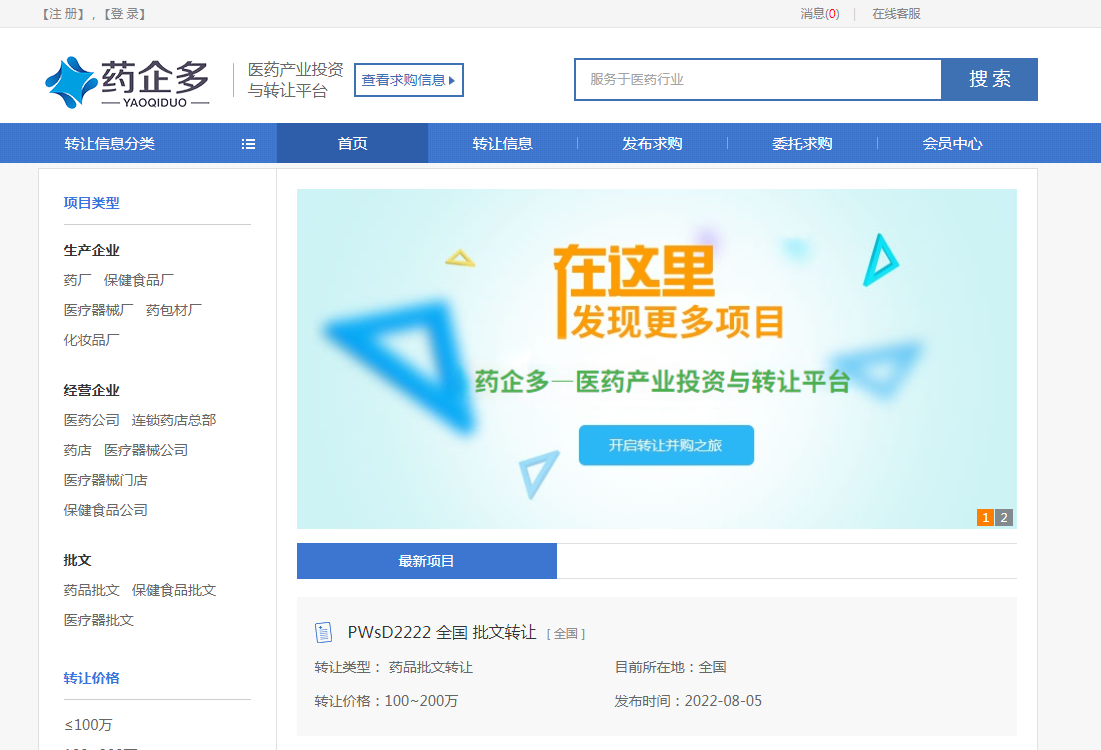Go to 会员中心 in the navigation bar
This screenshot has width=1101, height=750.
[952, 144]
